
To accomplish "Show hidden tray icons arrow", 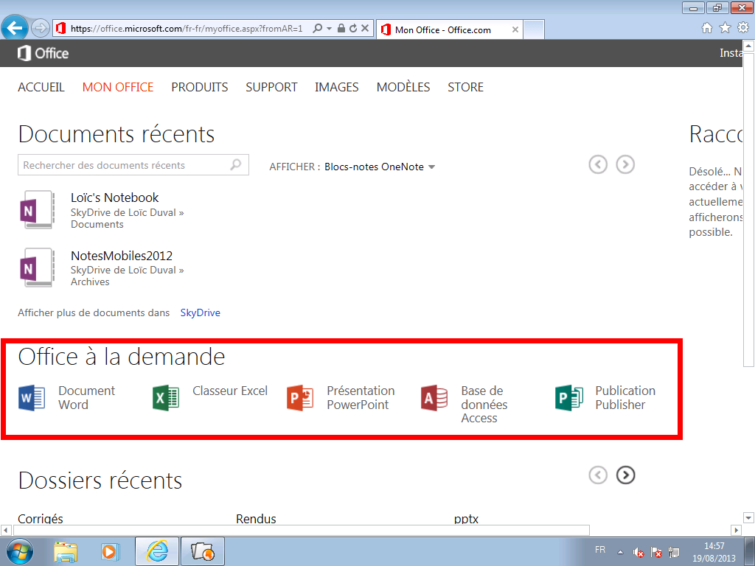I will (x=620, y=553).
